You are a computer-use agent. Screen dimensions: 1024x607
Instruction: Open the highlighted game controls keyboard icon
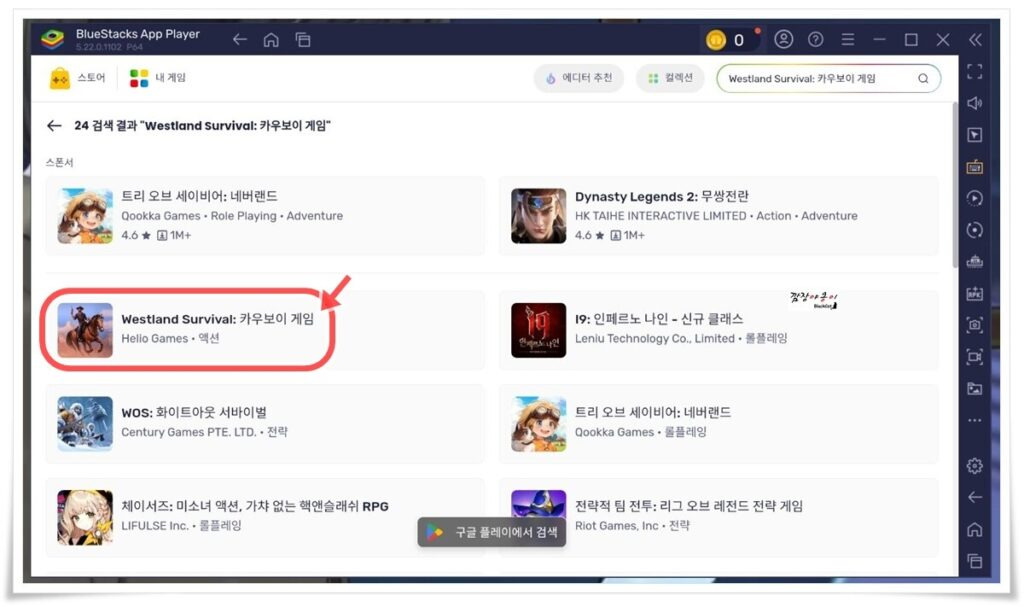coord(974,167)
